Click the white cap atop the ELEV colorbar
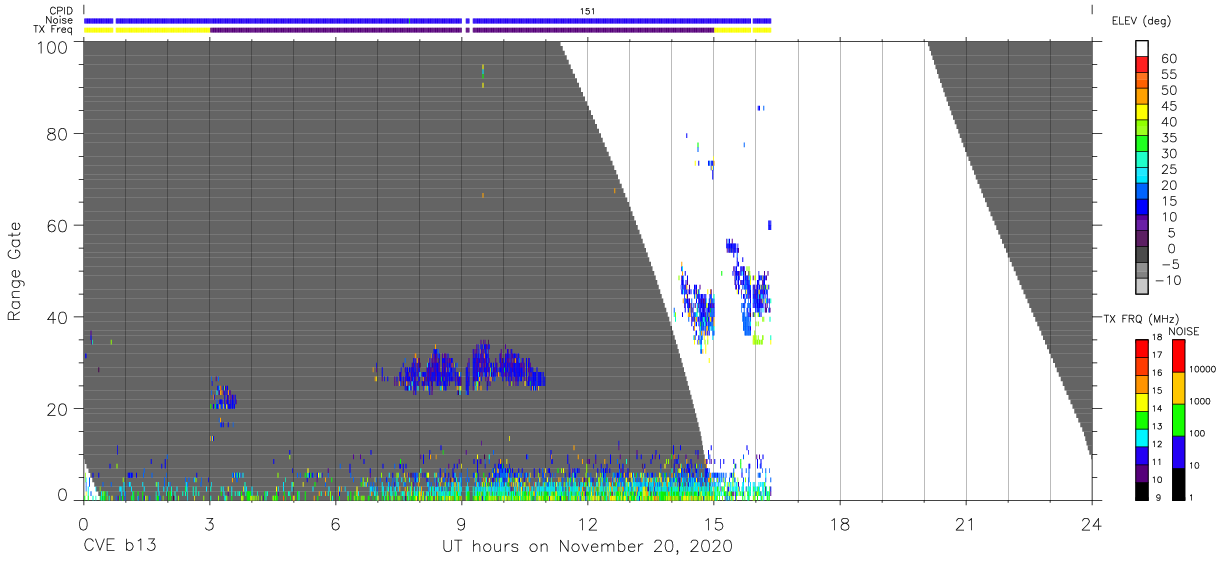1228x567 pixels. 1142,49
